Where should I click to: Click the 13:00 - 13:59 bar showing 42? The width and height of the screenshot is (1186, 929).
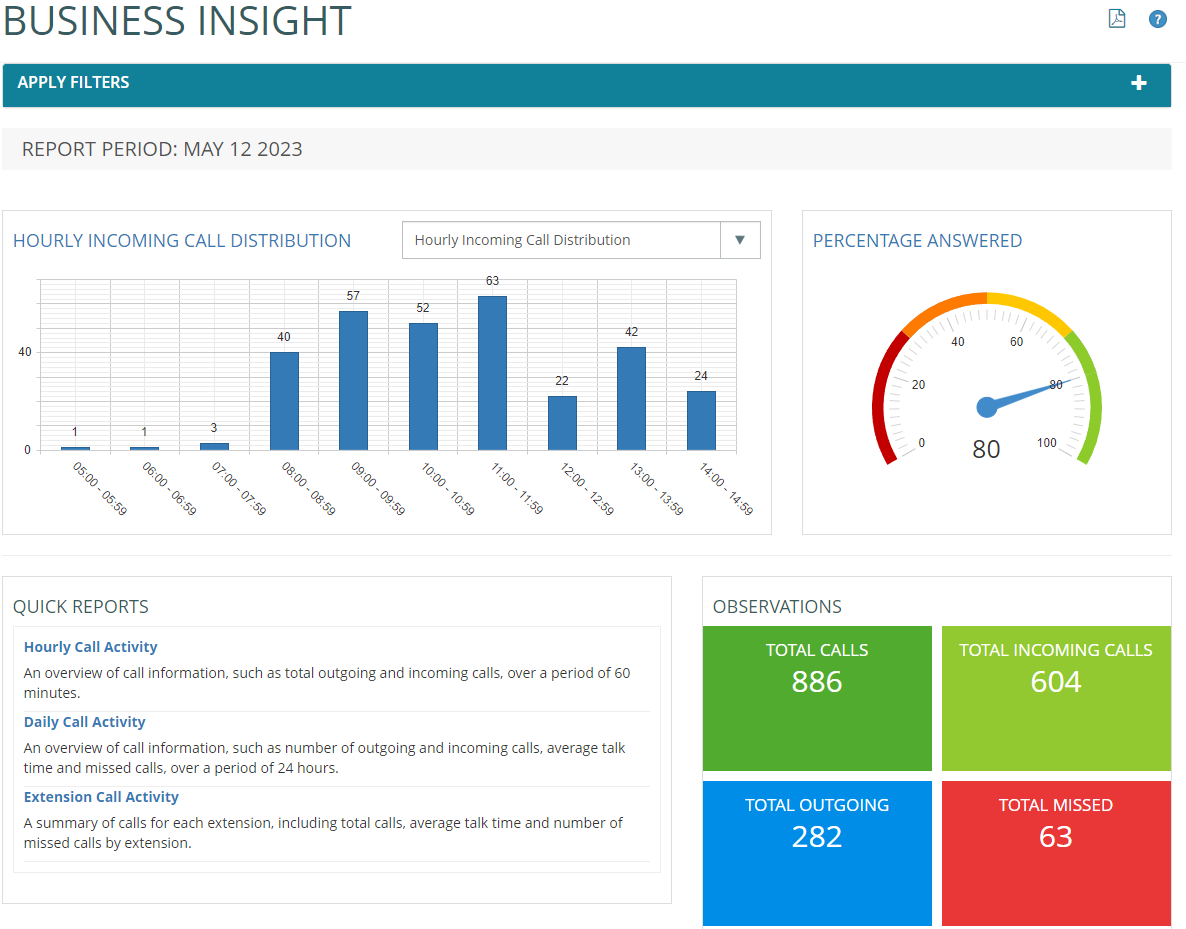pyautogui.click(x=631, y=398)
